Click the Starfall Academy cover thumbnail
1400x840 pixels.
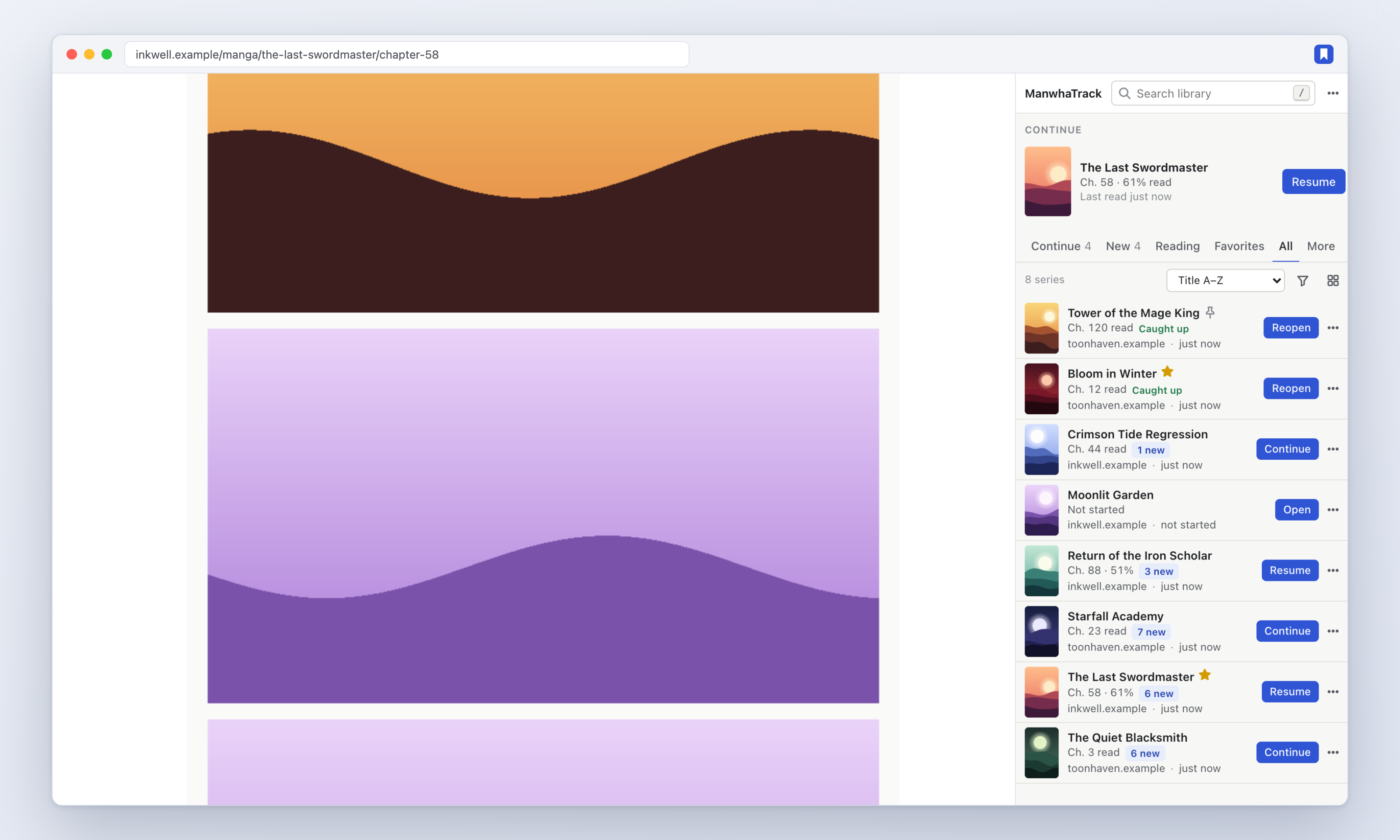click(x=1041, y=631)
